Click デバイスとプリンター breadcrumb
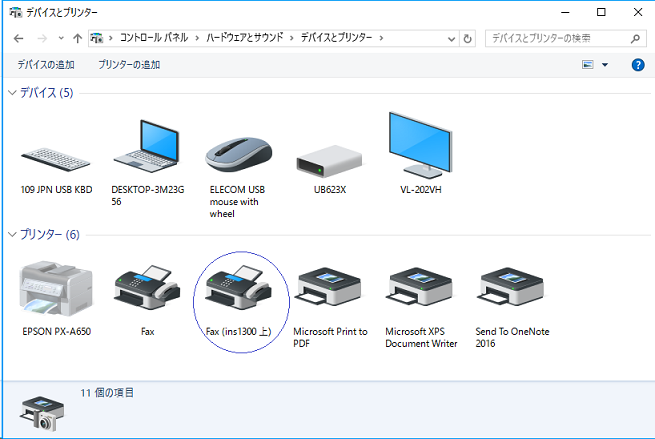Screen dimensions: 655x439 337,38
